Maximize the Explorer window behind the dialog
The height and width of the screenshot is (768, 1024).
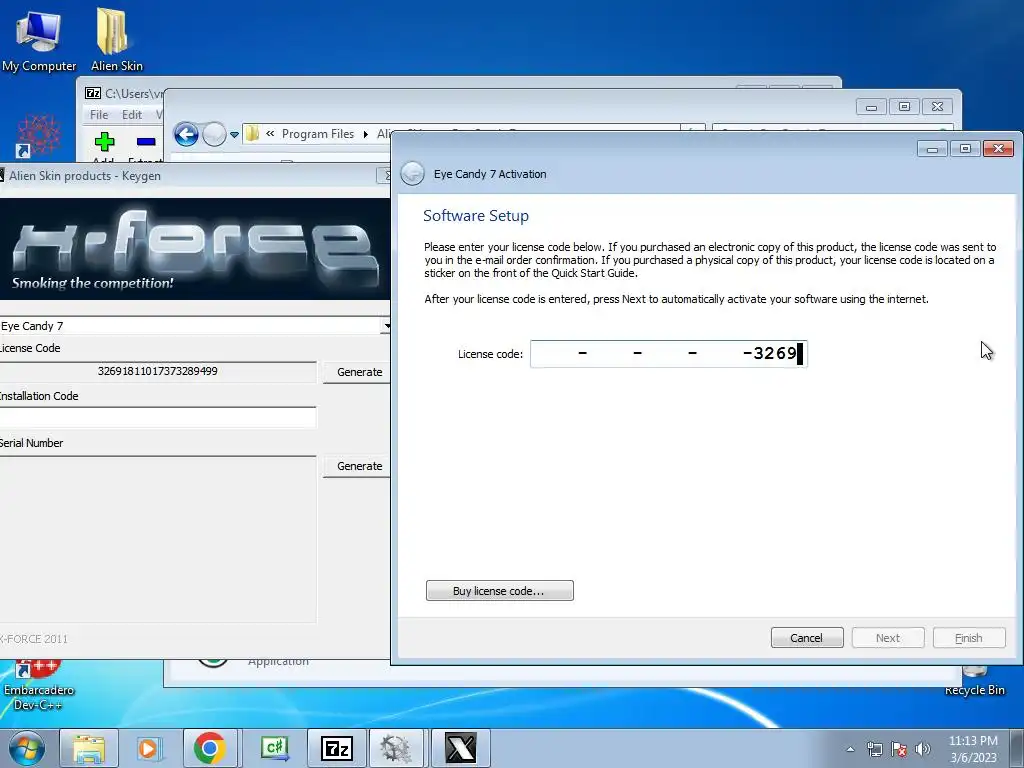coord(904,106)
